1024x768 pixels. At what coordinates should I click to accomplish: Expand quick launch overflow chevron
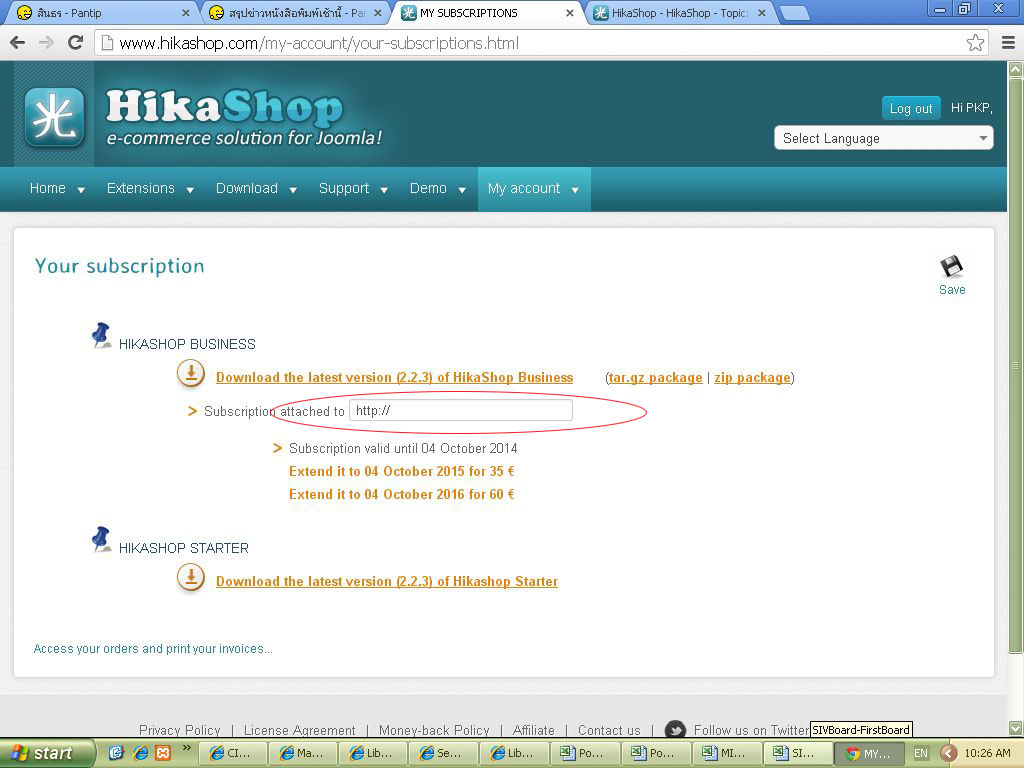(187, 748)
